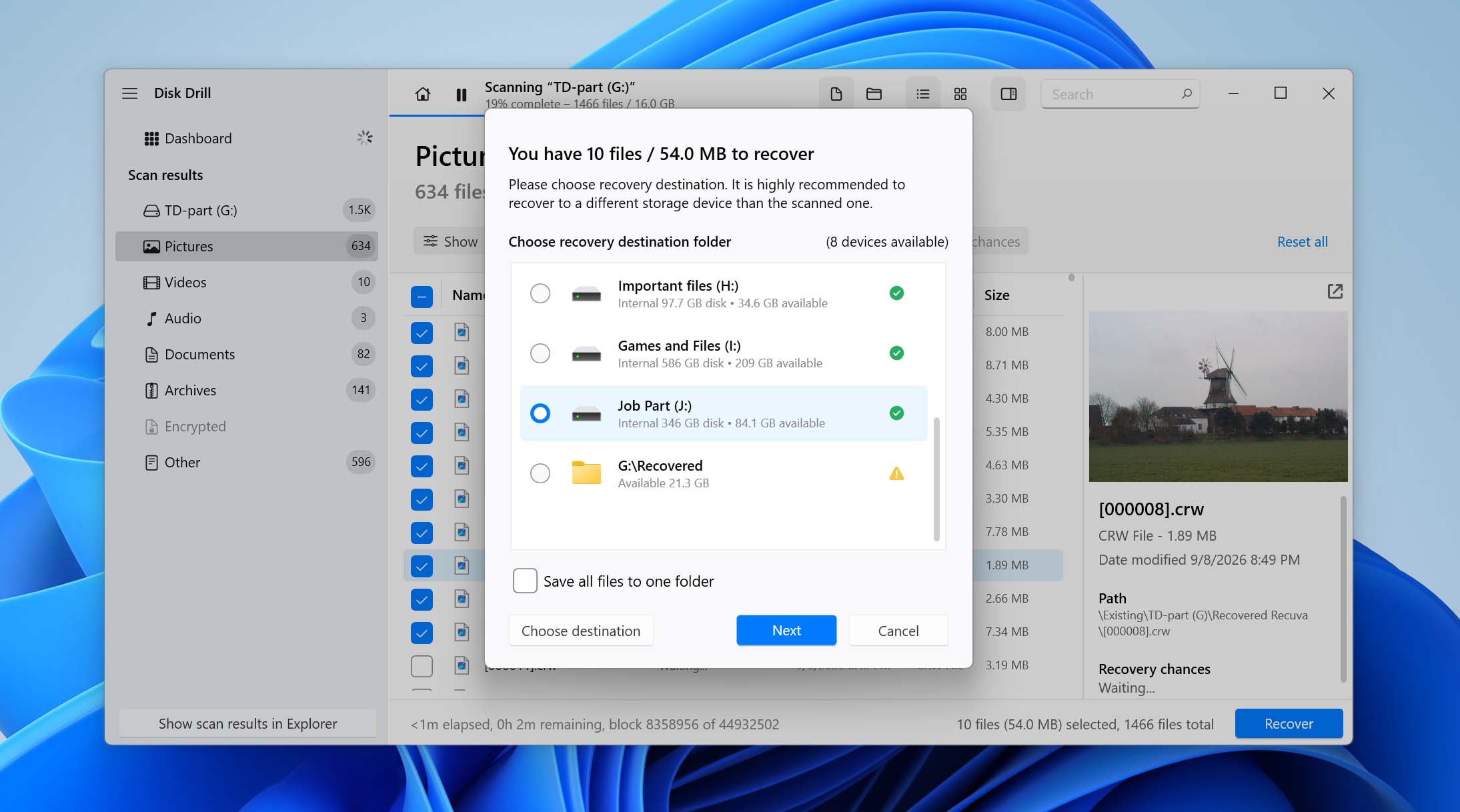This screenshot has height=812, width=1460.
Task: Open the hamburger menu beside Disk Drill
Action: coord(129,93)
